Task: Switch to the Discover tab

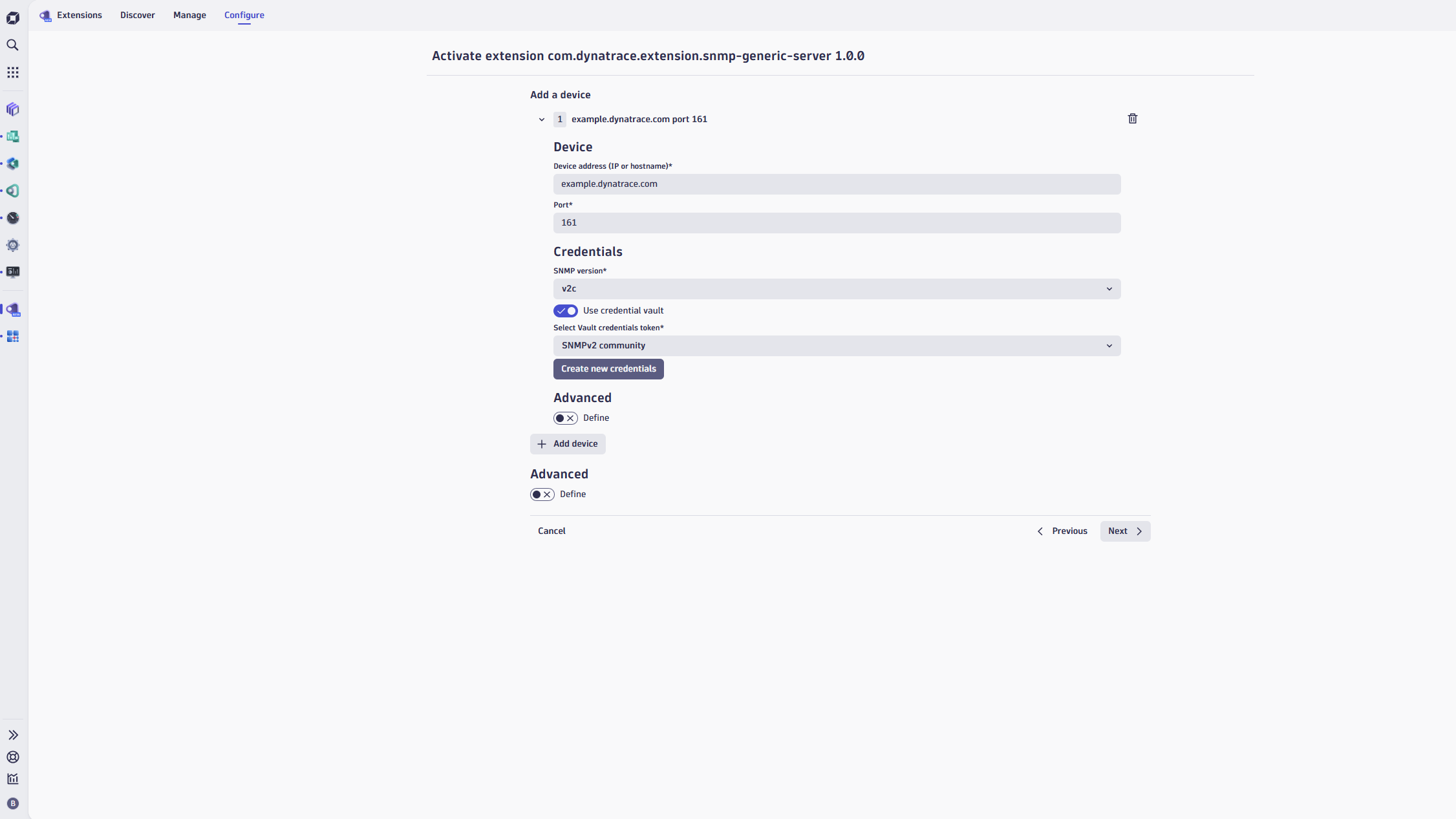Action: [137, 15]
